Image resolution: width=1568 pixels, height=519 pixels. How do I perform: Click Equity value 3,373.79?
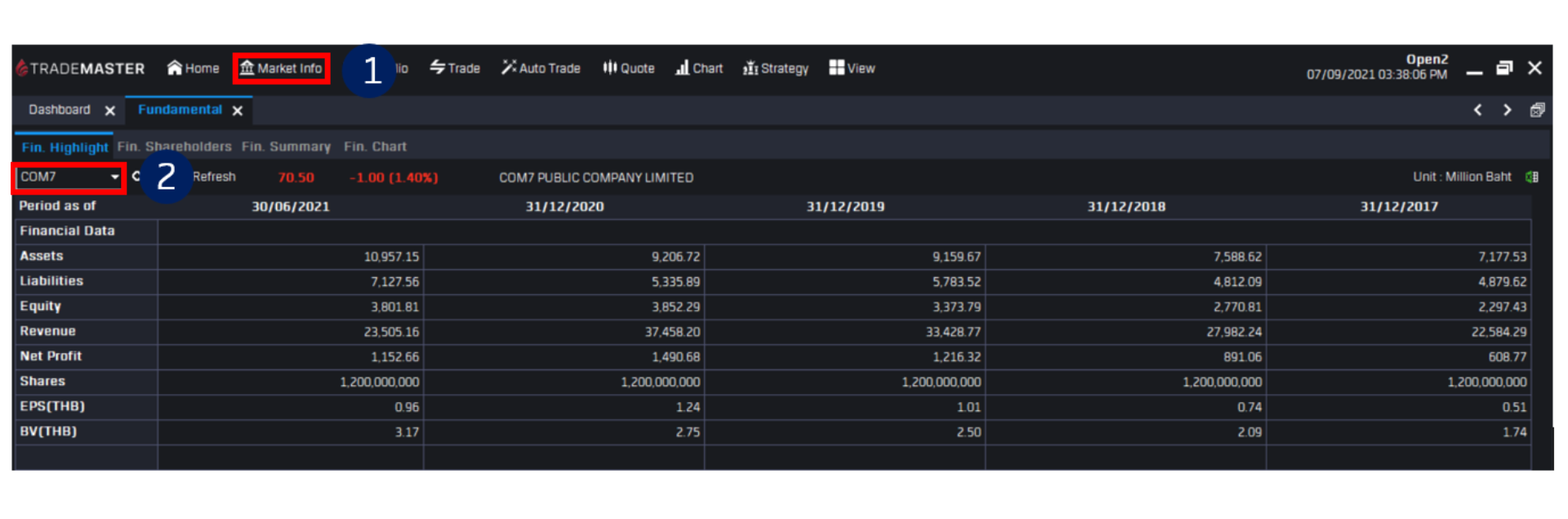point(956,307)
